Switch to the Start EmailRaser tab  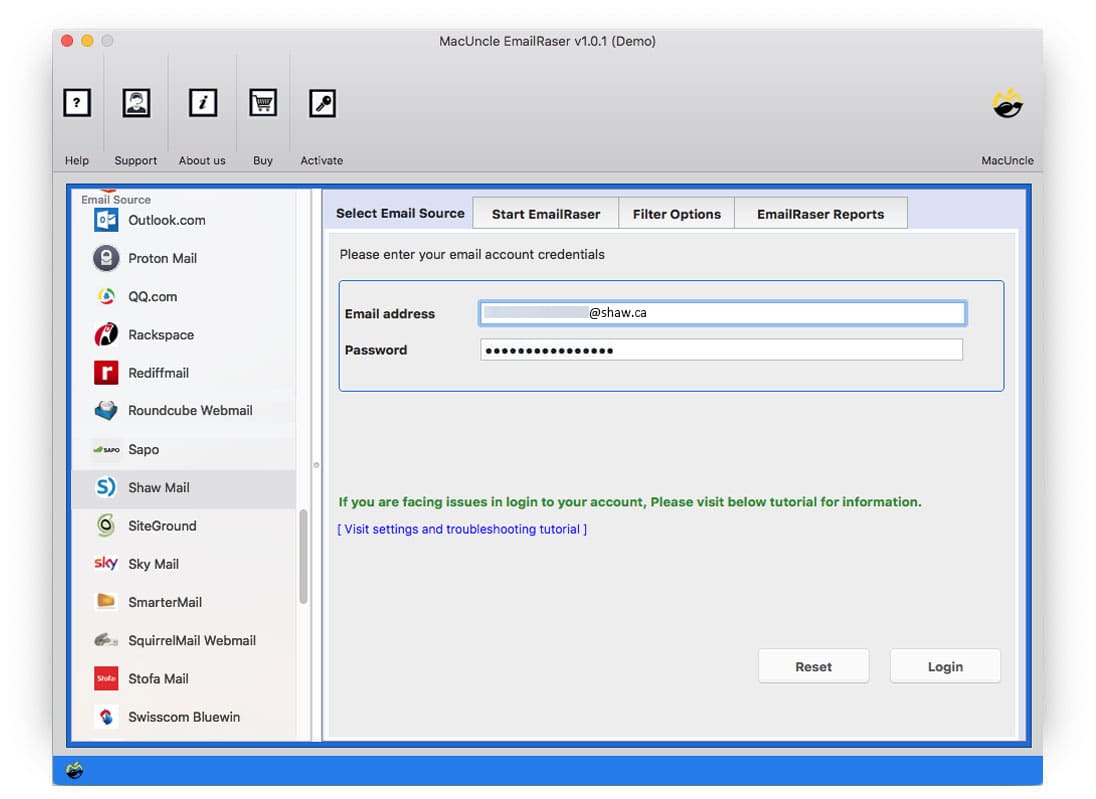pyautogui.click(x=546, y=214)
